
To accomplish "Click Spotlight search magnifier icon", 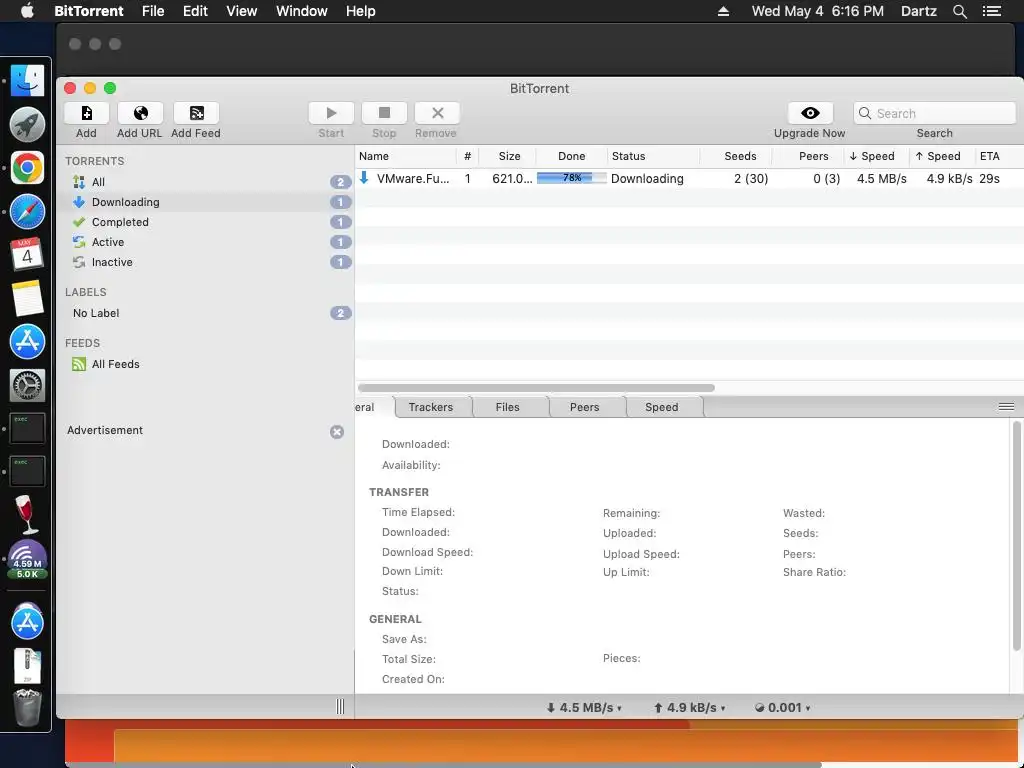I will pyautogui.click(x=960, y=11).
